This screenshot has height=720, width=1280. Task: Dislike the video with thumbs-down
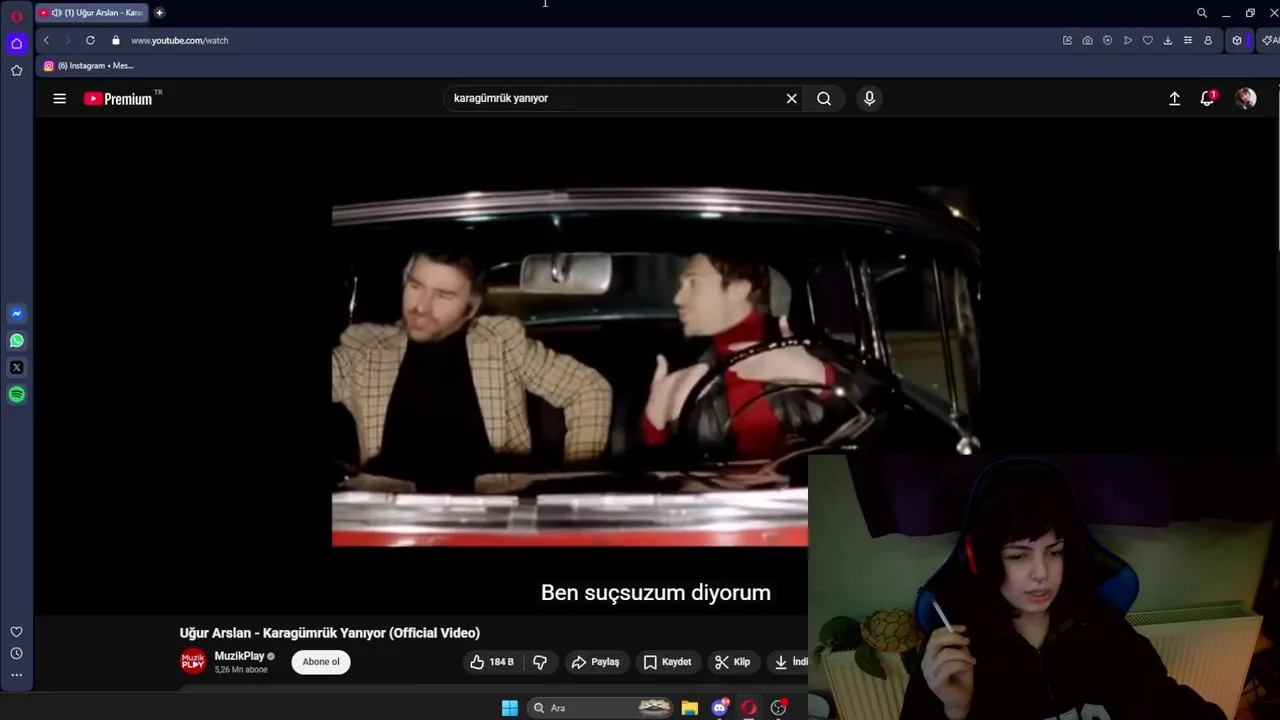coord(540,662)
